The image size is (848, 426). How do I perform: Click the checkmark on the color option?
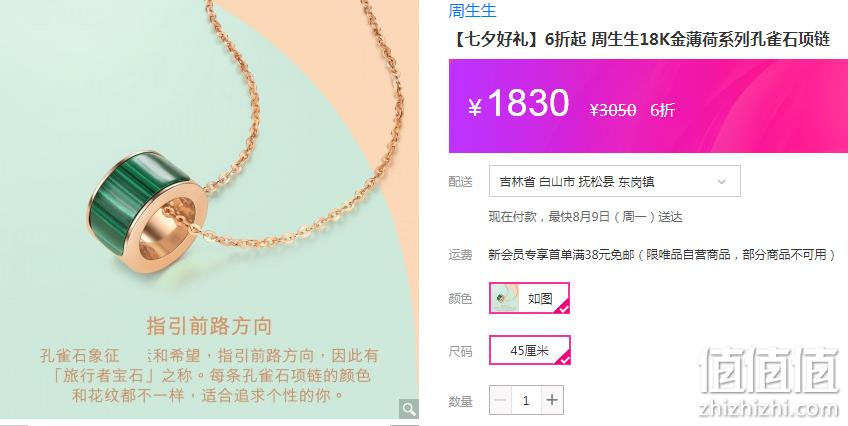click(x=563, y=307)
